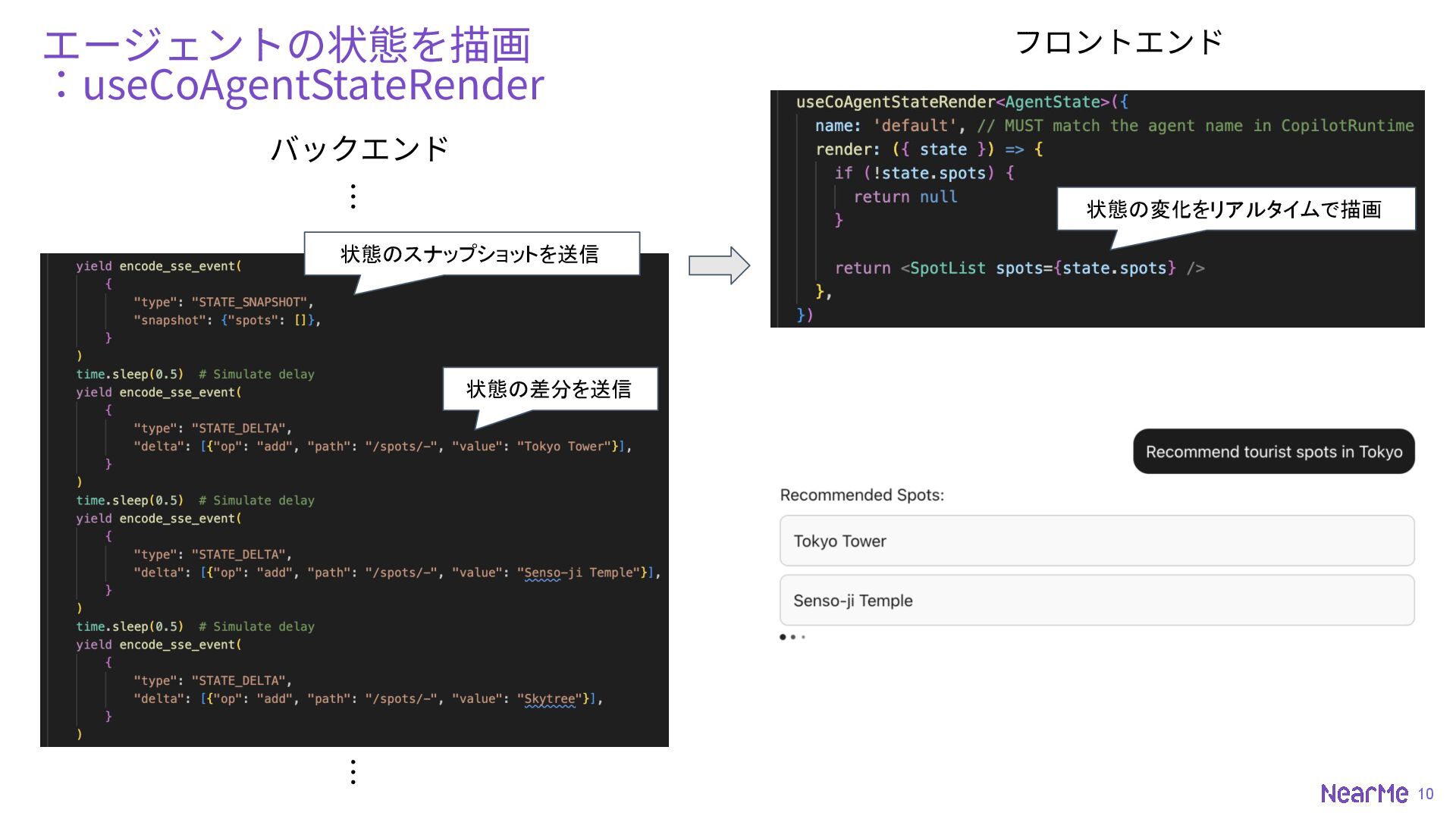Click the right-pointing arrow between panels
Viewport: 1456px width, 819px height.
tap(718, 265)
